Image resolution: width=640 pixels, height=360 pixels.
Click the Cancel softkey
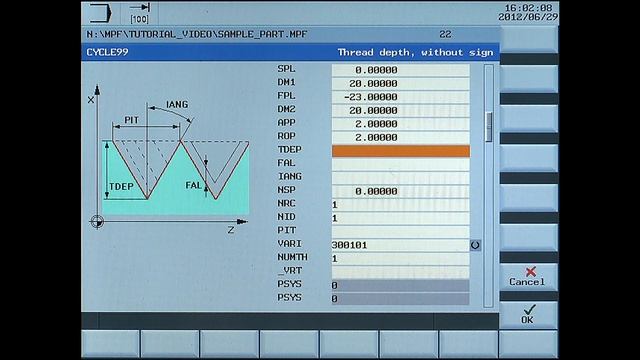528,277
